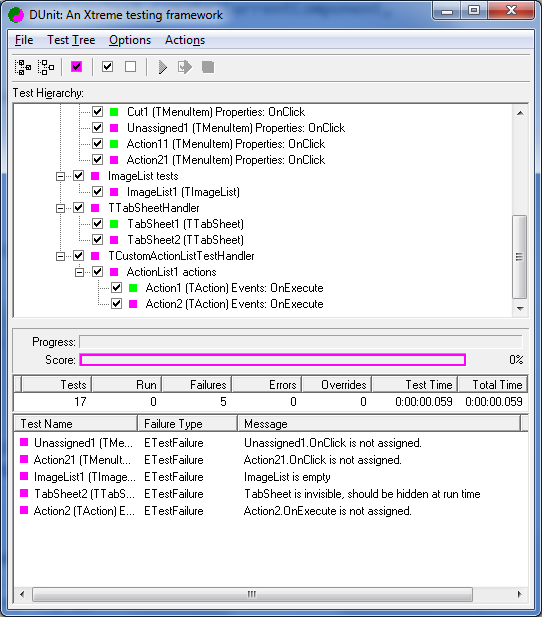Image resolution: width=542 pixels, height=617 pixels.
Task: Uncheck the Action1 OnExecute checkbox
Action: [x=117, y=288]
